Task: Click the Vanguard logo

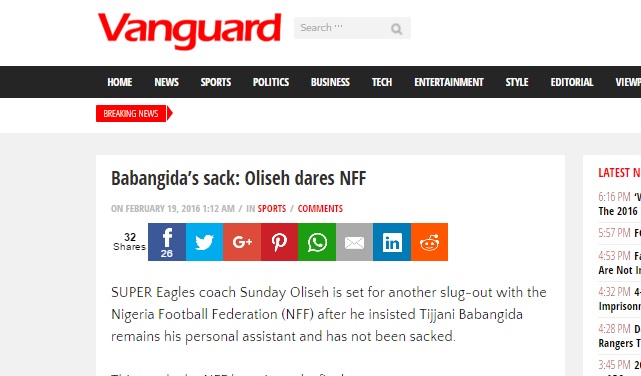Action: coord(189,30)
